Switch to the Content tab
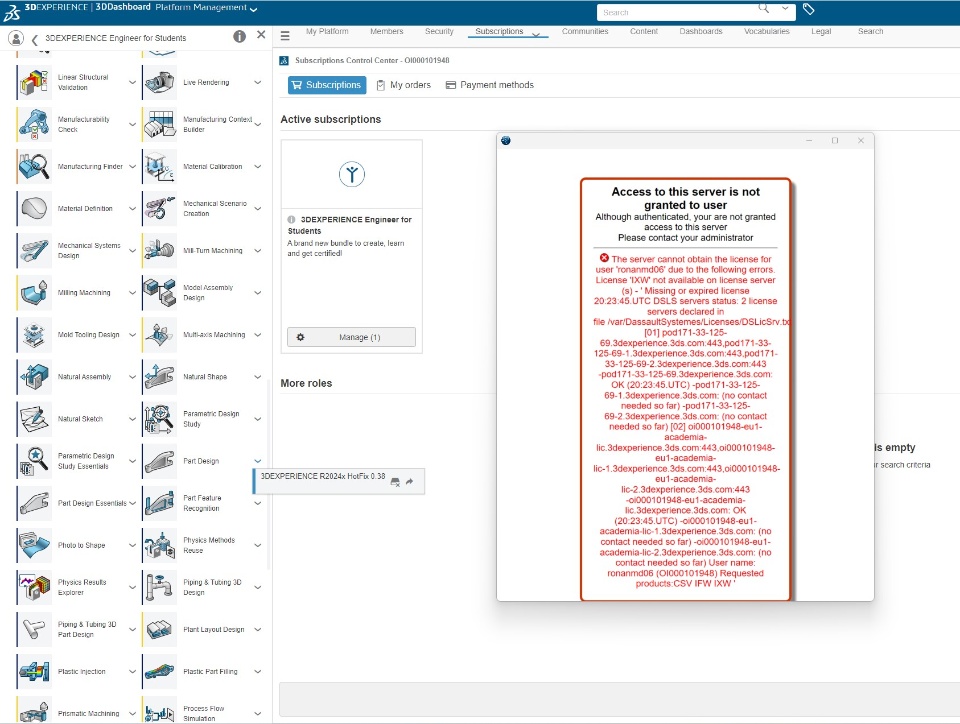960x724 pixels. tap(643, 31)
